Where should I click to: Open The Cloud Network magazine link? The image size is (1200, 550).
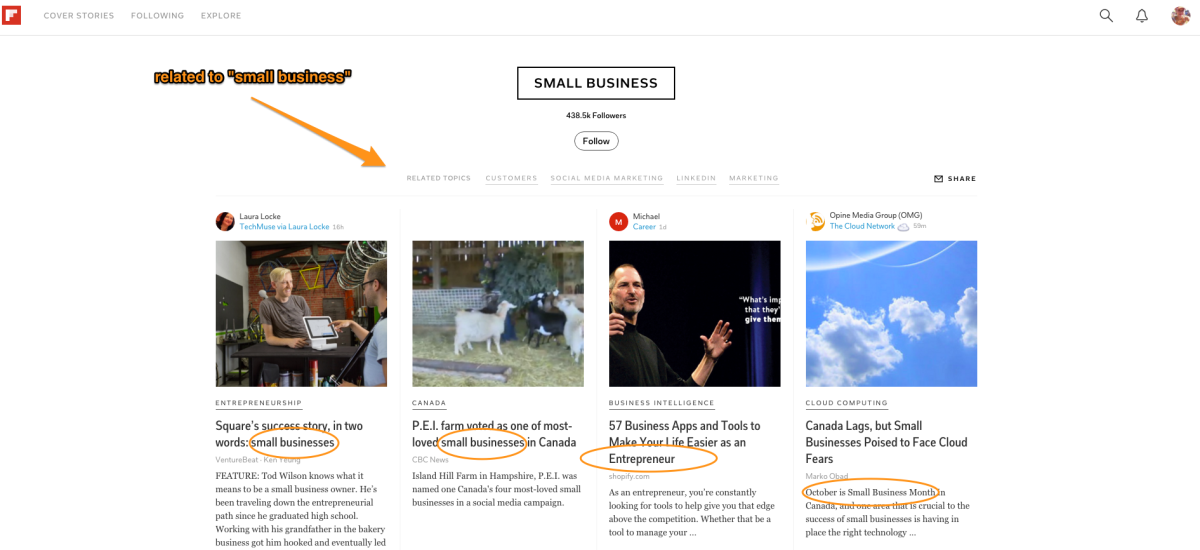pos(862,226)
